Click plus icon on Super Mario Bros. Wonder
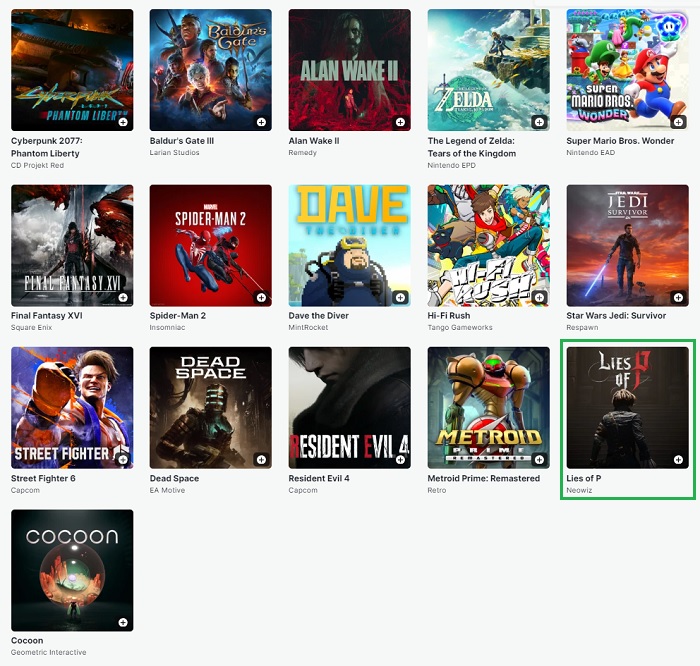The image size is (700, 666). pos(678,122)
